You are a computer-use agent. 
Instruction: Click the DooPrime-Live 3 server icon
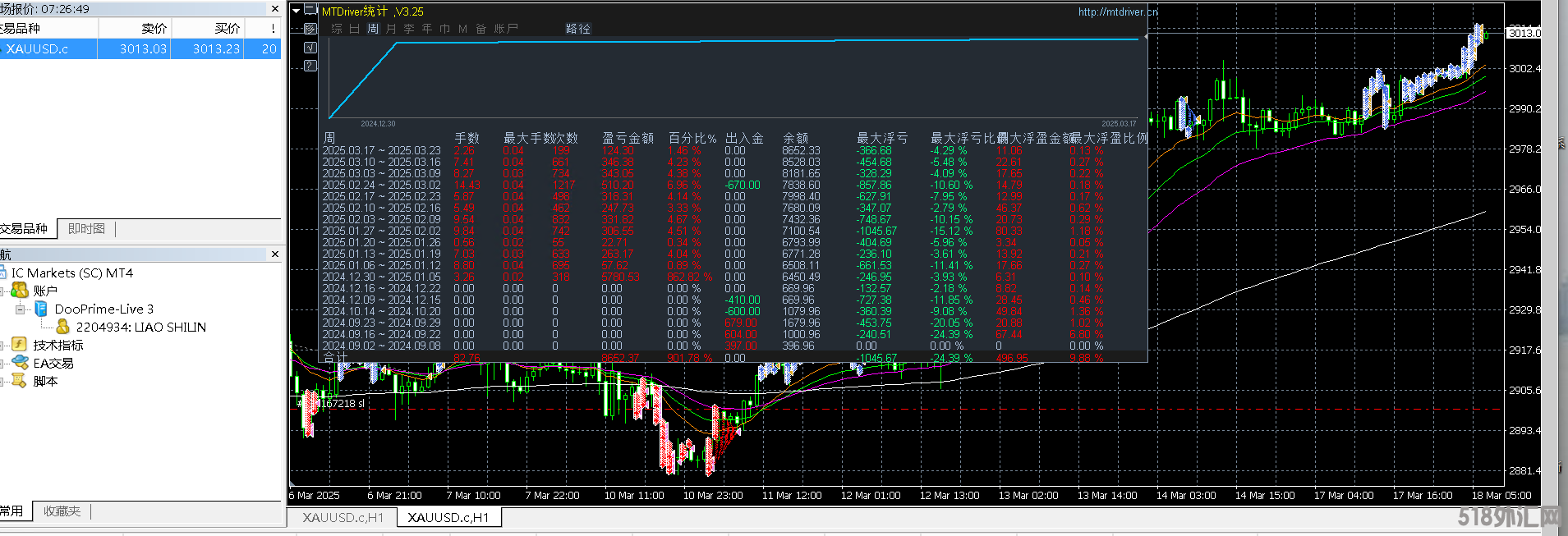[x=41, y=309]
